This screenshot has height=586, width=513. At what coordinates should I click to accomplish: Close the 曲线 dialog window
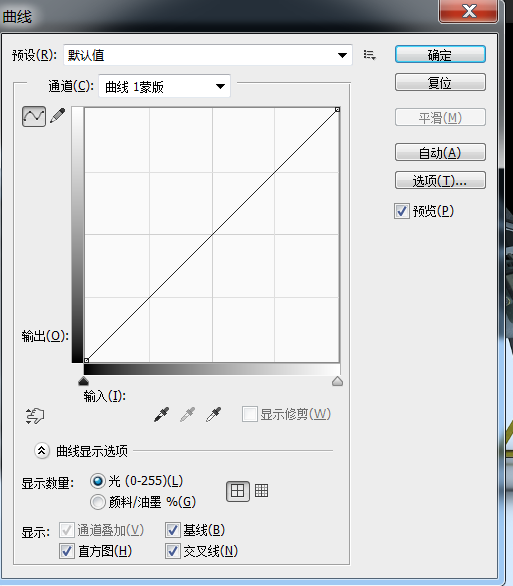click(469, 11)
